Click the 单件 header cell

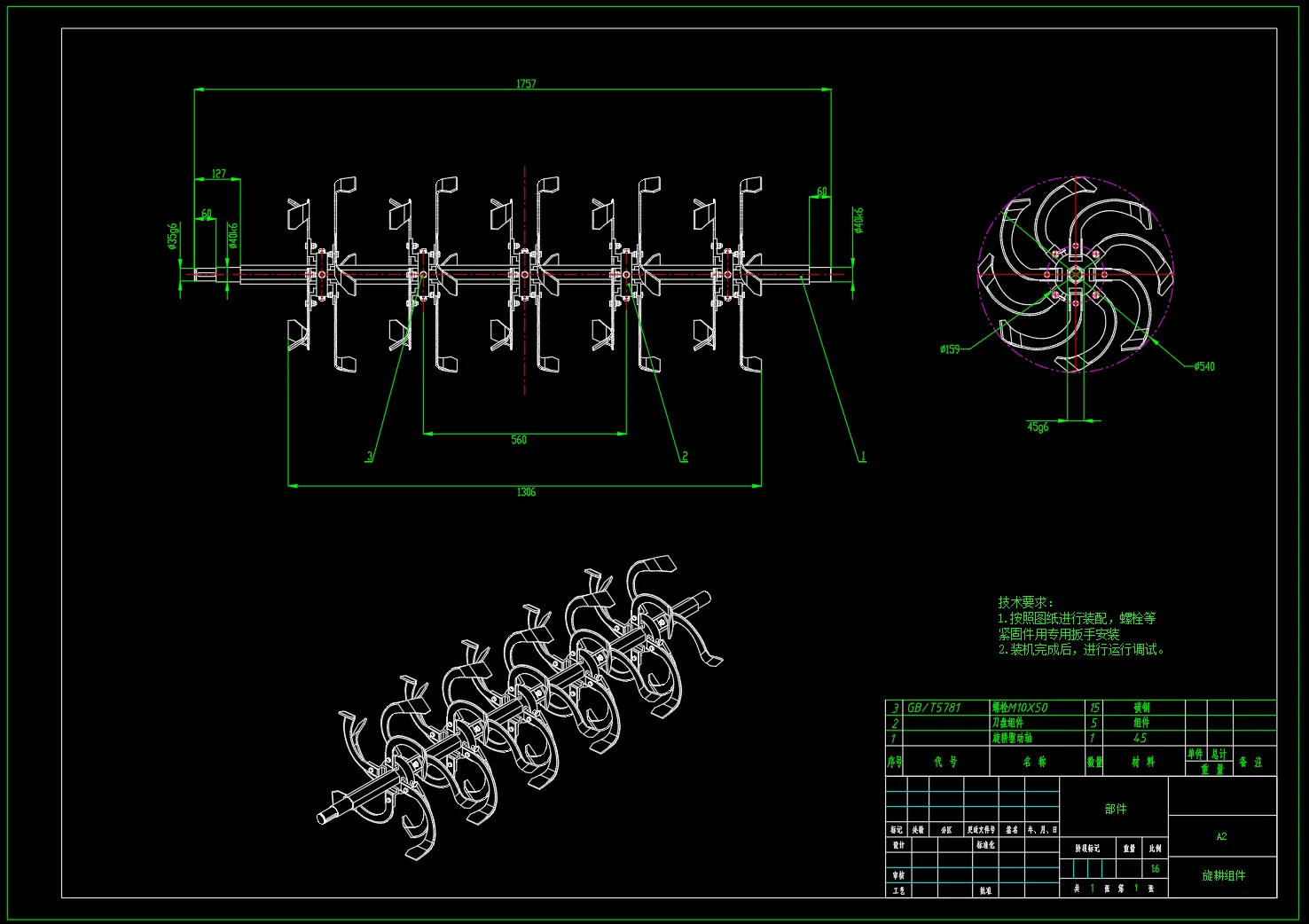pos(1195,754)
